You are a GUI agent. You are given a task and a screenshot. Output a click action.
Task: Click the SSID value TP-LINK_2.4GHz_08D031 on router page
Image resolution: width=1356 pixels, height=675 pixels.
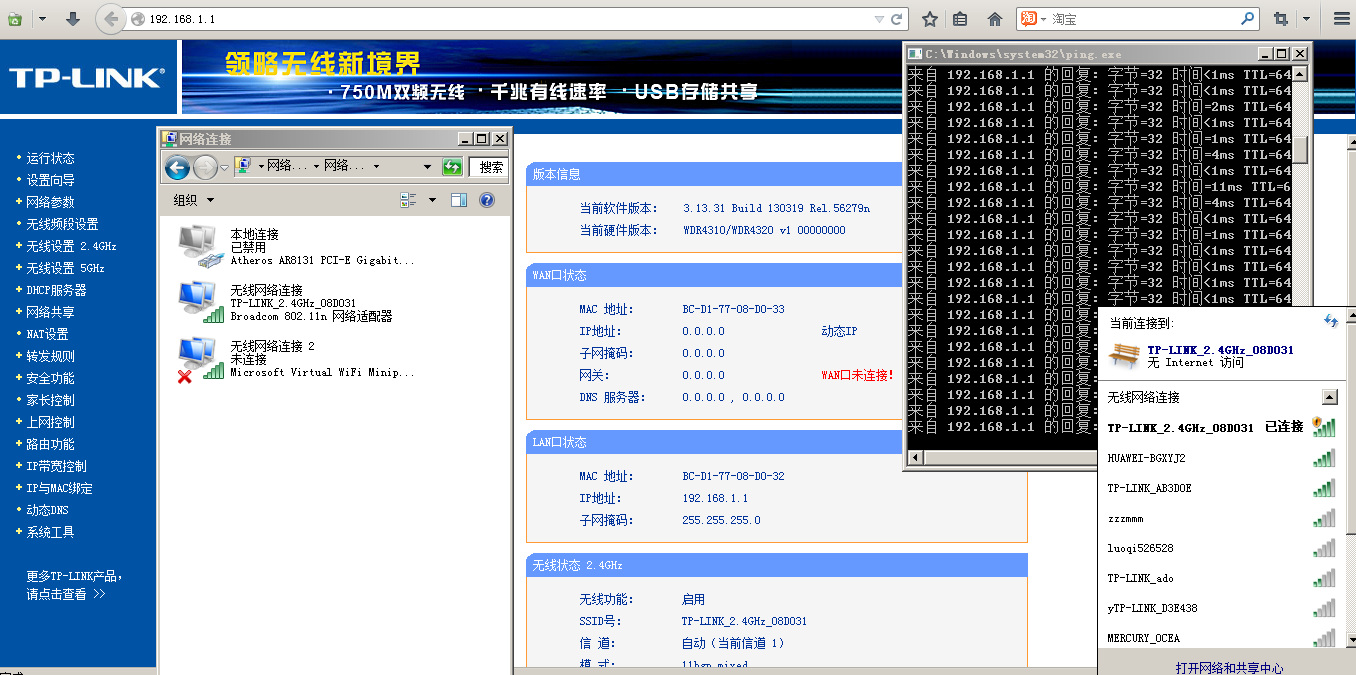[745, 621]
